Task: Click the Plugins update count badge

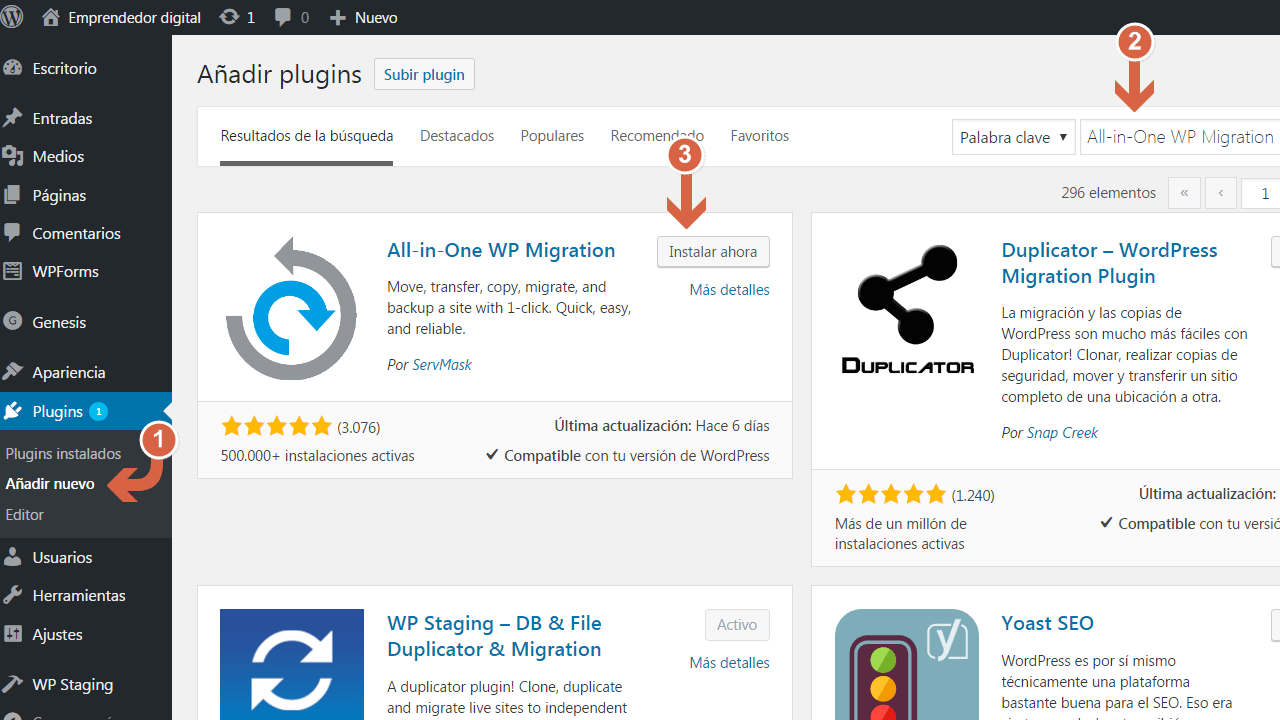Action: (x=98, y=411)
